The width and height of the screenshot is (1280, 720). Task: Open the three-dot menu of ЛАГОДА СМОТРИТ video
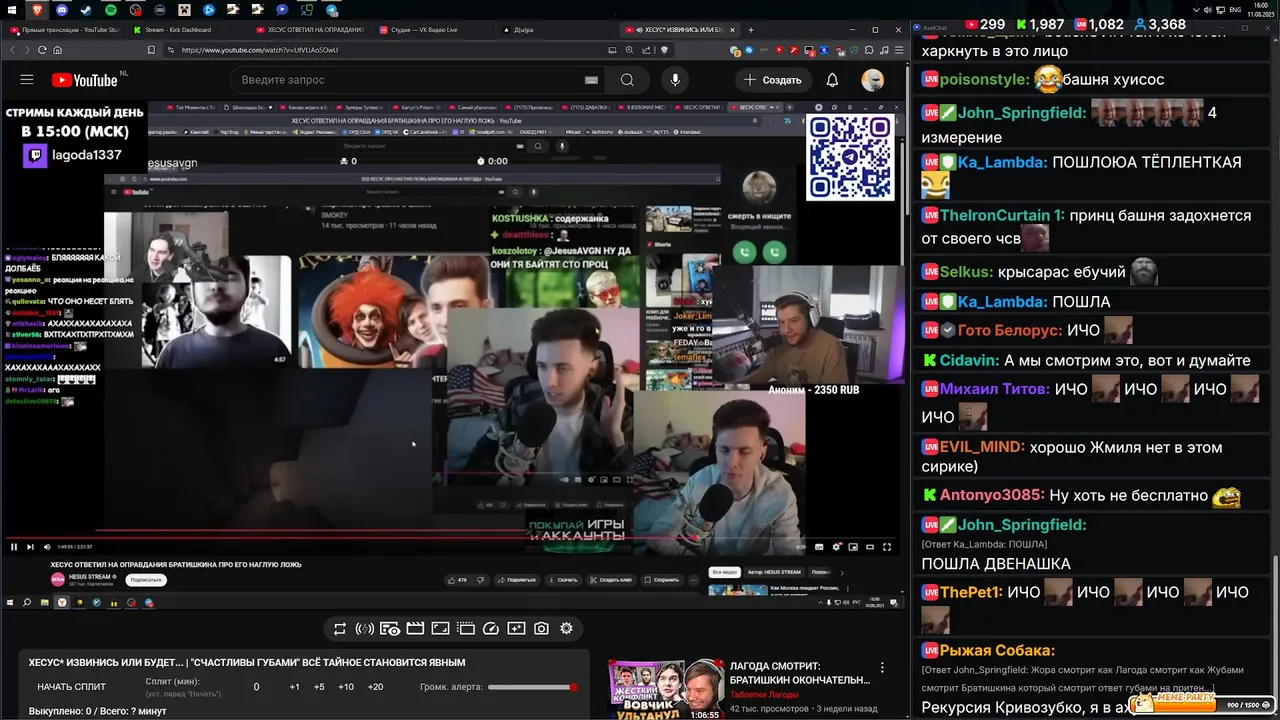pos(882,667)
